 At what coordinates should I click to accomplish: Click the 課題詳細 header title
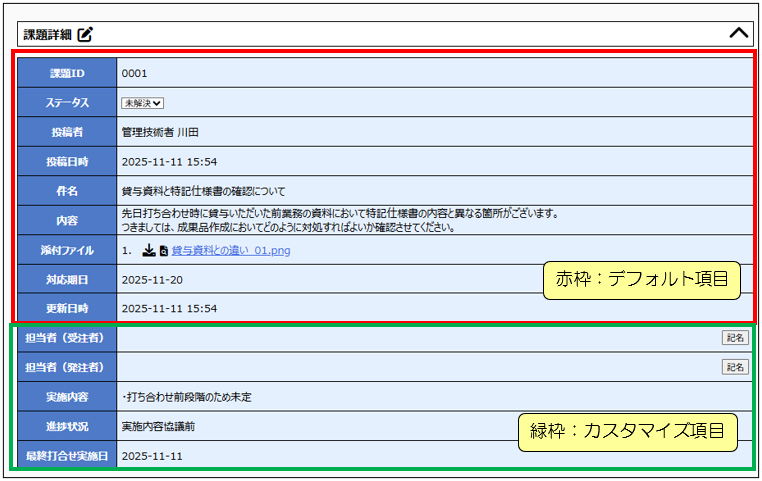pos(47,34)
